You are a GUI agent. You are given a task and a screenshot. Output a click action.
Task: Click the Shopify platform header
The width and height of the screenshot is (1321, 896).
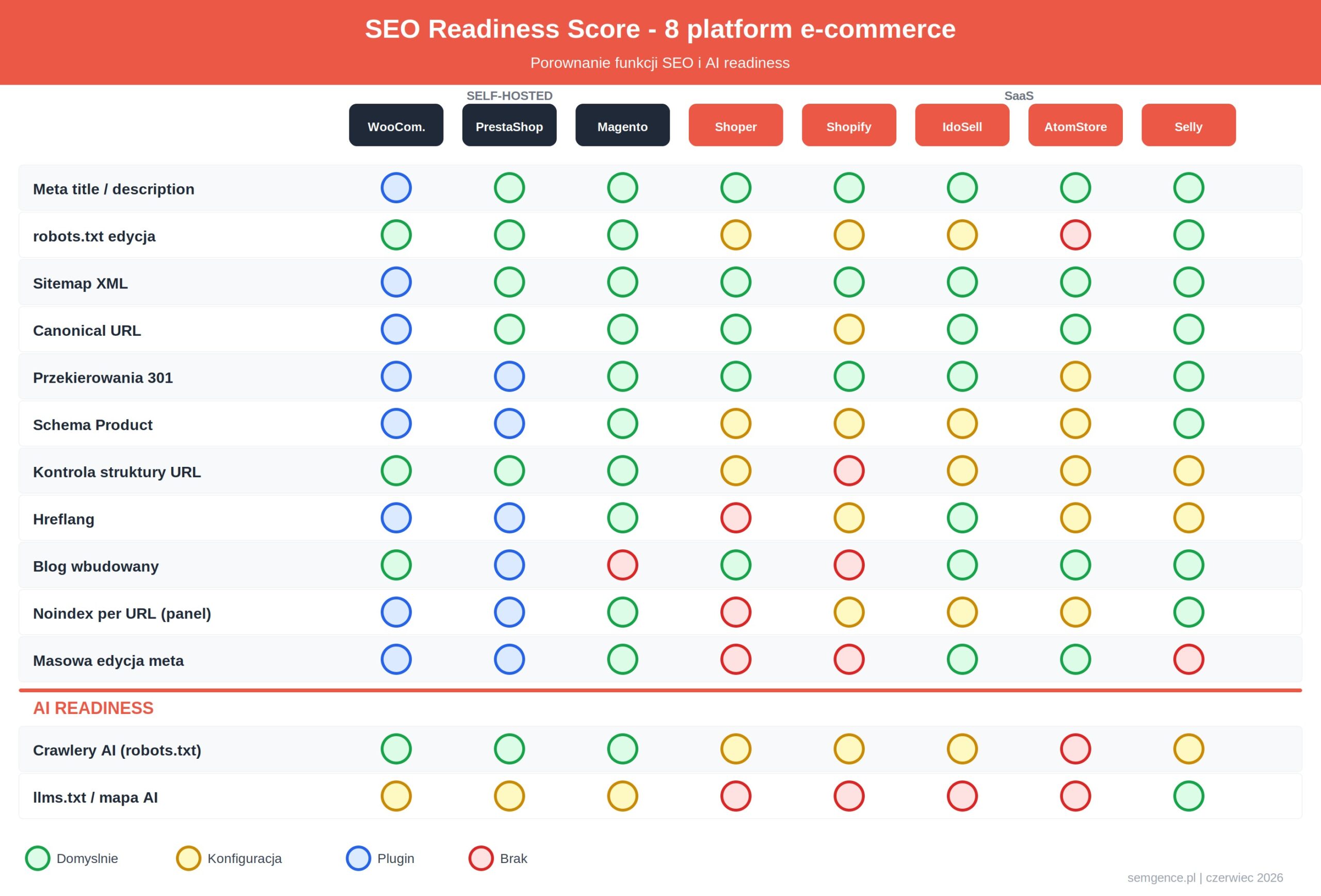[849, 125]
